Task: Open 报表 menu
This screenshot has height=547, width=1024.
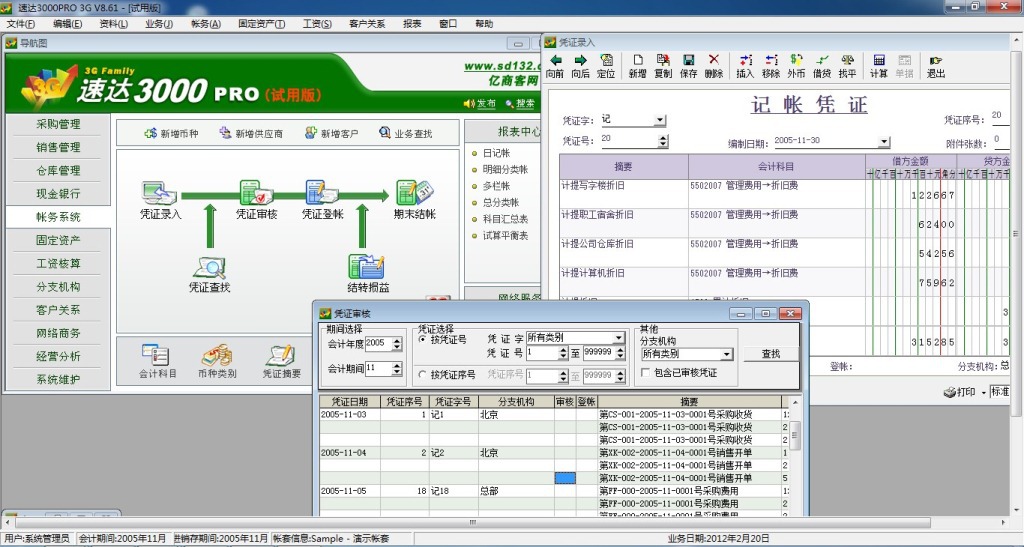Action: click(x=412, y=23)
